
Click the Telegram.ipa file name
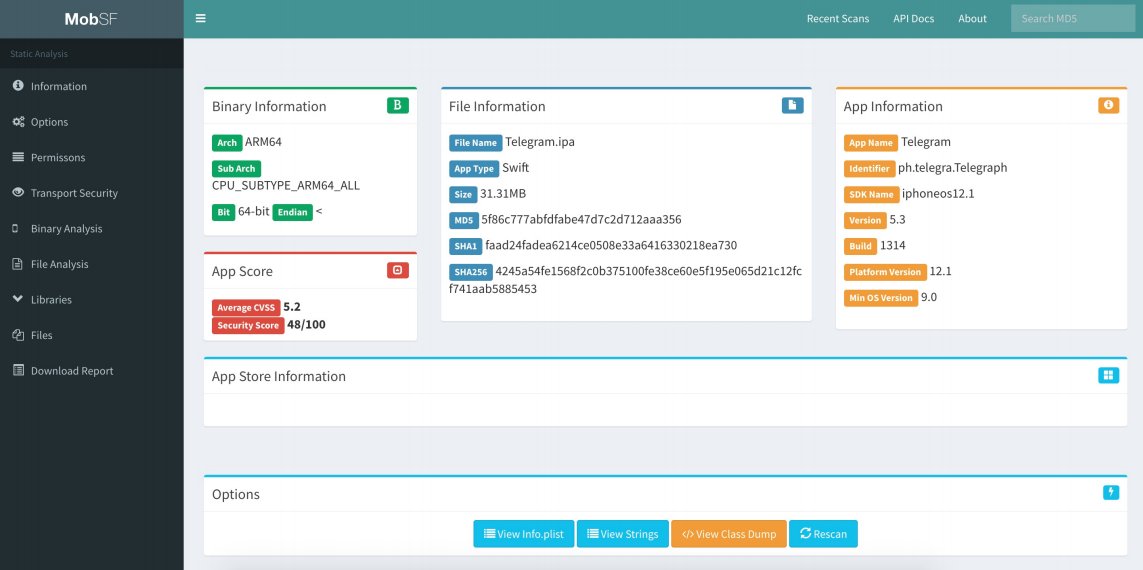(540, 142)
